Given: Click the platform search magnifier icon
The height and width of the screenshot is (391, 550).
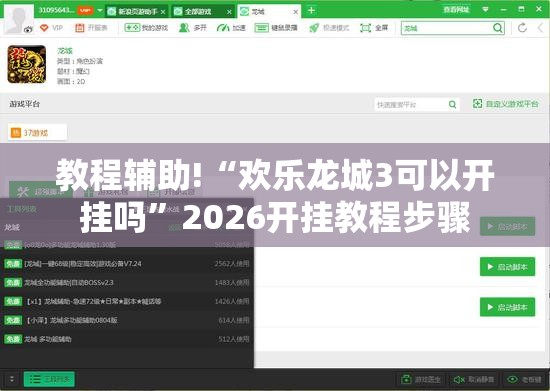Looking at the screenshot, I should pos(452,104).
